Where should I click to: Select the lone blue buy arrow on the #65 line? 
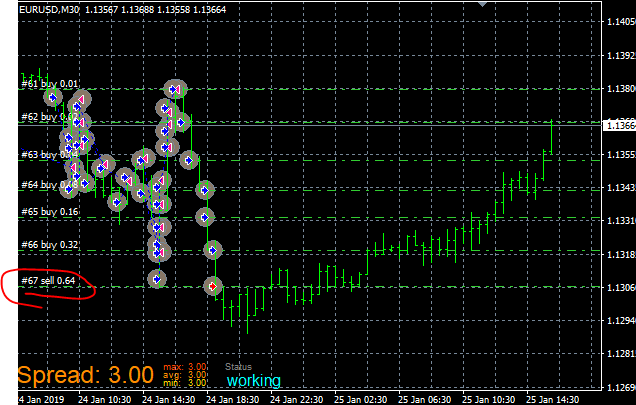[x=205, y=218]
